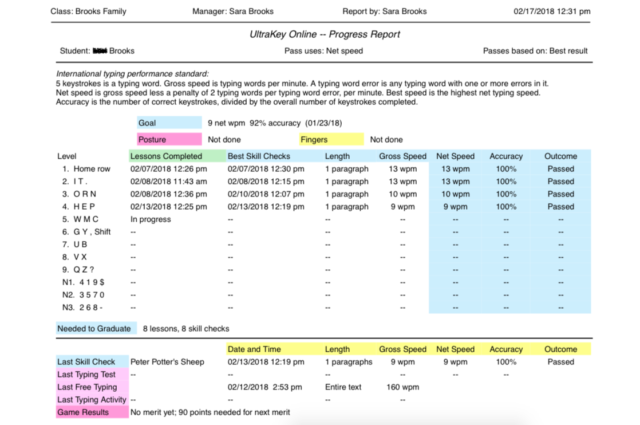Click 'Passed' in Last Skill Check row
This screenshot has height=425, width=640.
560,362
